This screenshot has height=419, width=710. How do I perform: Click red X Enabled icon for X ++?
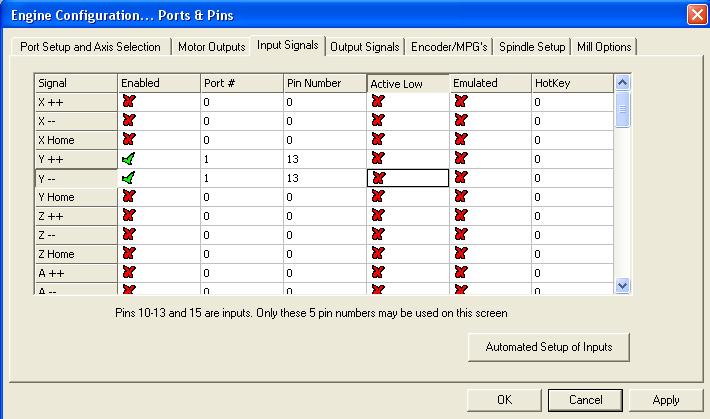(127, 101)
